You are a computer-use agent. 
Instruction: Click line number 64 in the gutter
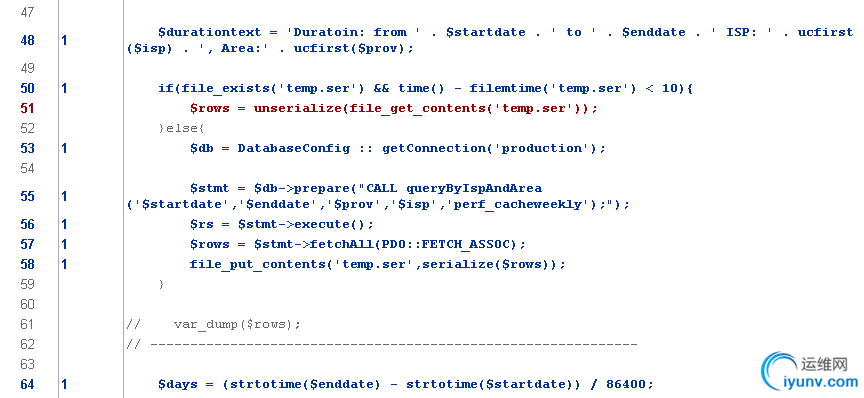(x=28, y=384)
